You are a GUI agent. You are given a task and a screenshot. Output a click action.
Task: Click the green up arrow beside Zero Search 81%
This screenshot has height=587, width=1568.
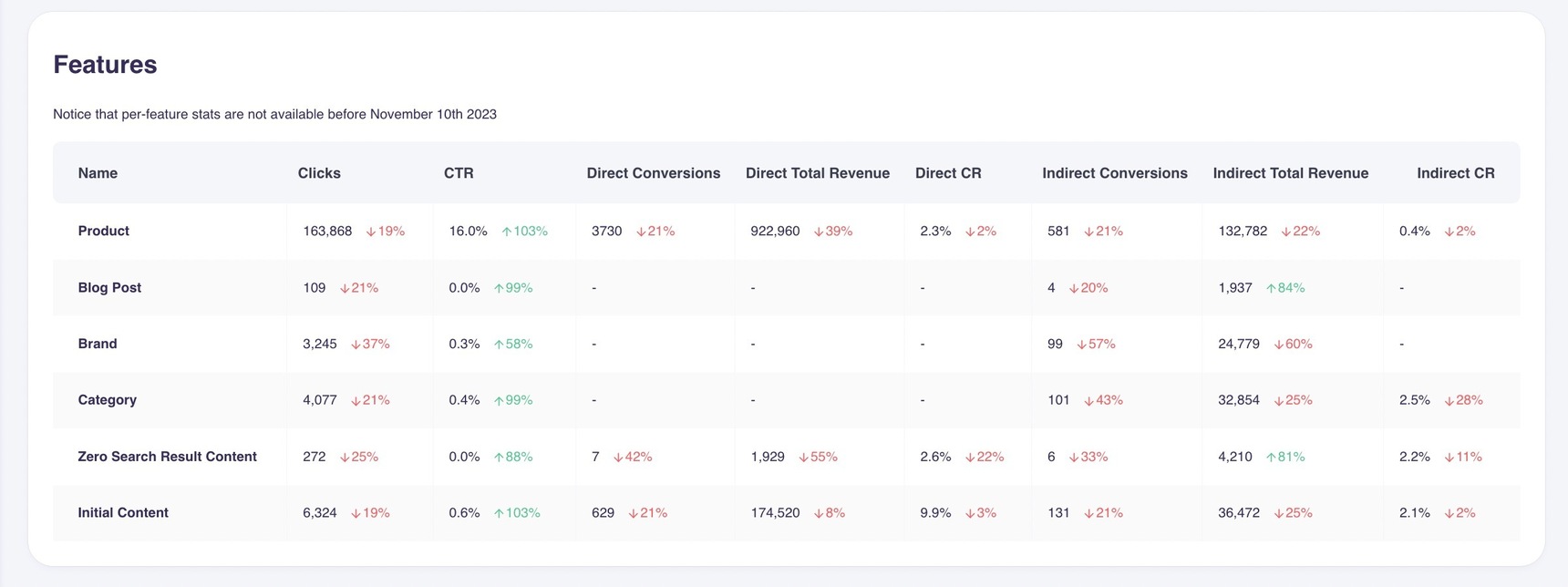tap(1271, 457)
